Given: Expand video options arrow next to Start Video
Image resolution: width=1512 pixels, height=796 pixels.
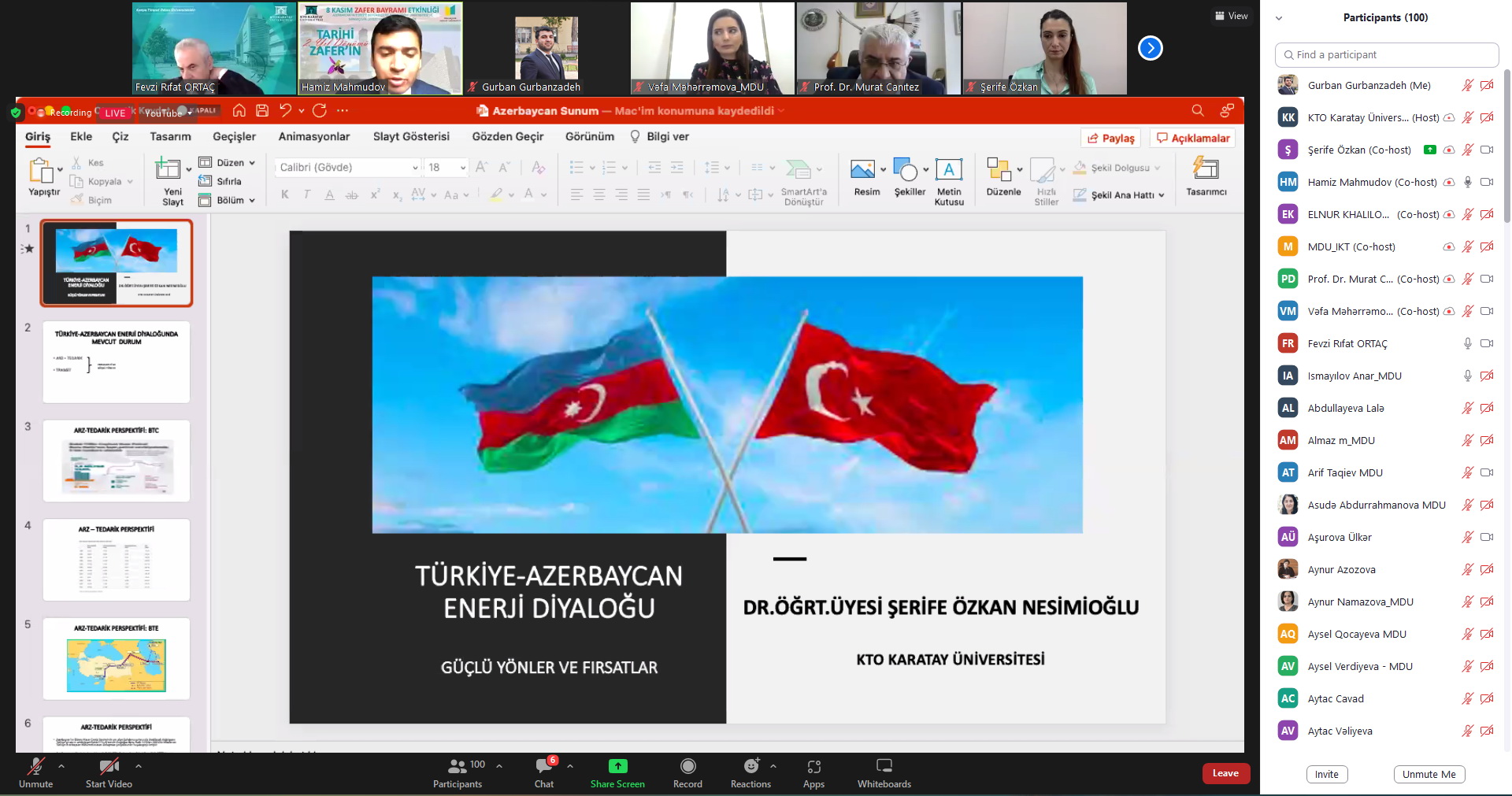Looking at the screenshot, I should click(x=139, y=765).
